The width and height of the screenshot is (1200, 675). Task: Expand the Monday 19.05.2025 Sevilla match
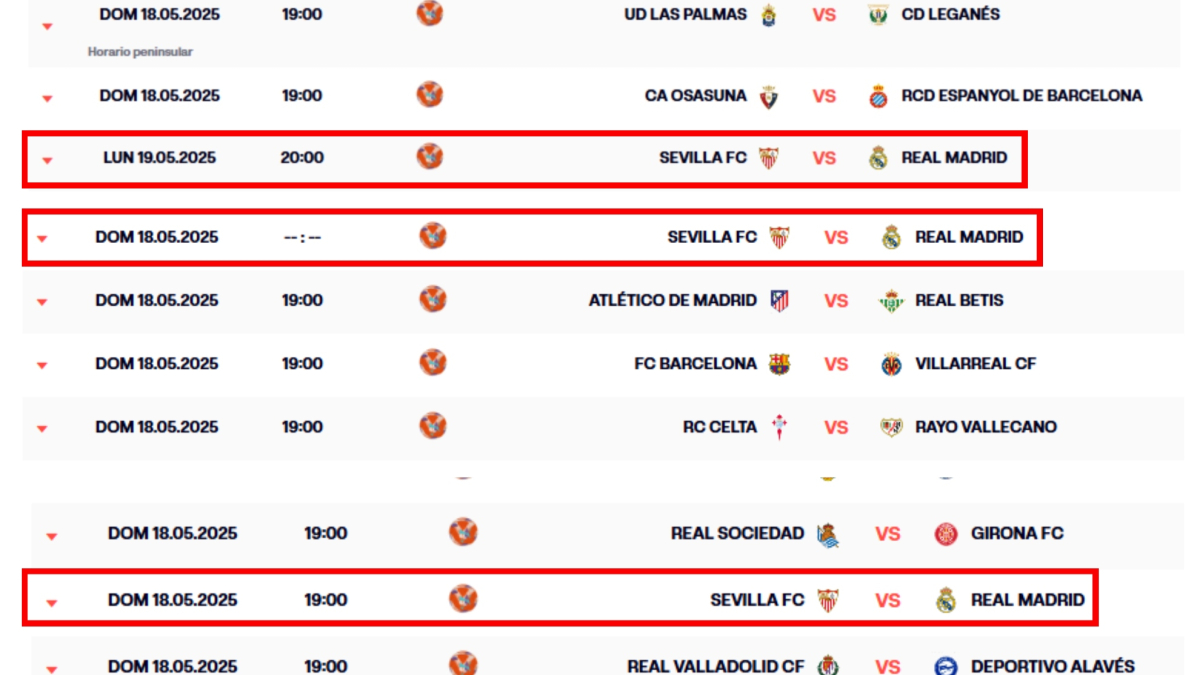pyautogui.click(x=47, y=160)
